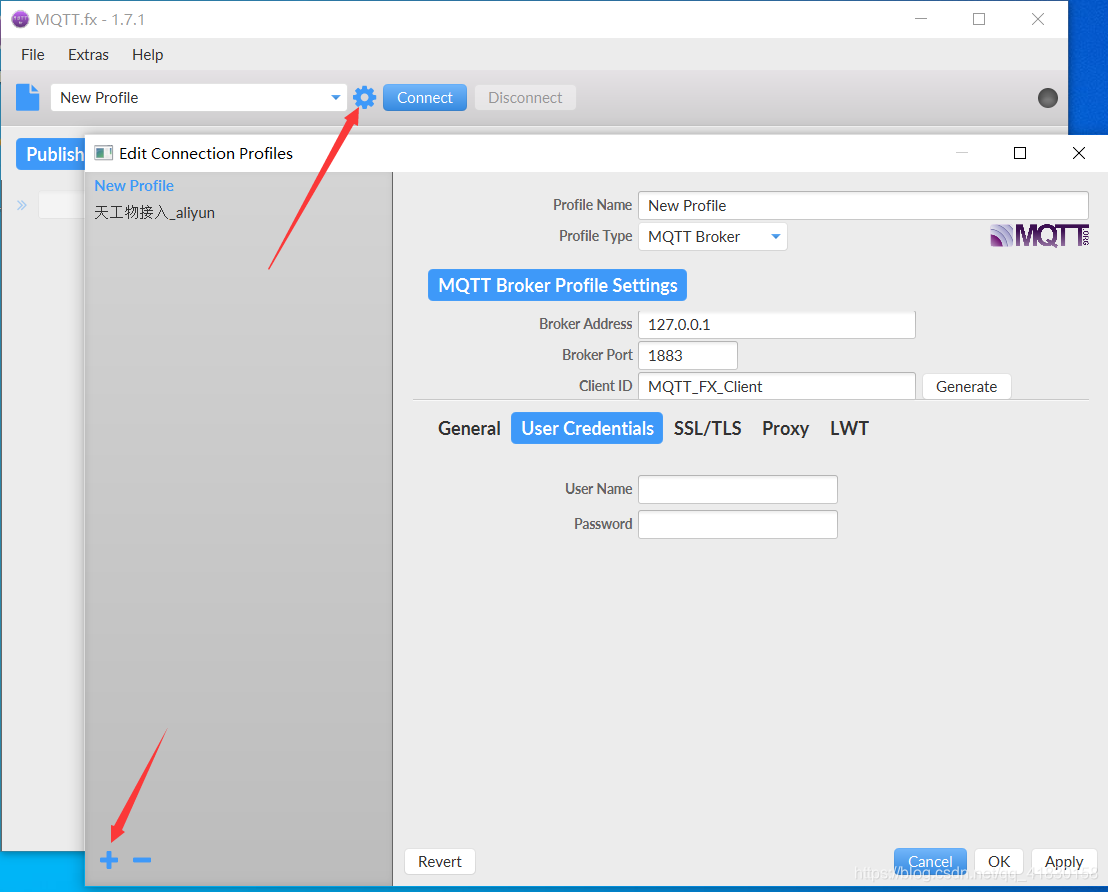Select New Profile in profiles list
This screenshot has height=892, width=1108.
point(134,186)
